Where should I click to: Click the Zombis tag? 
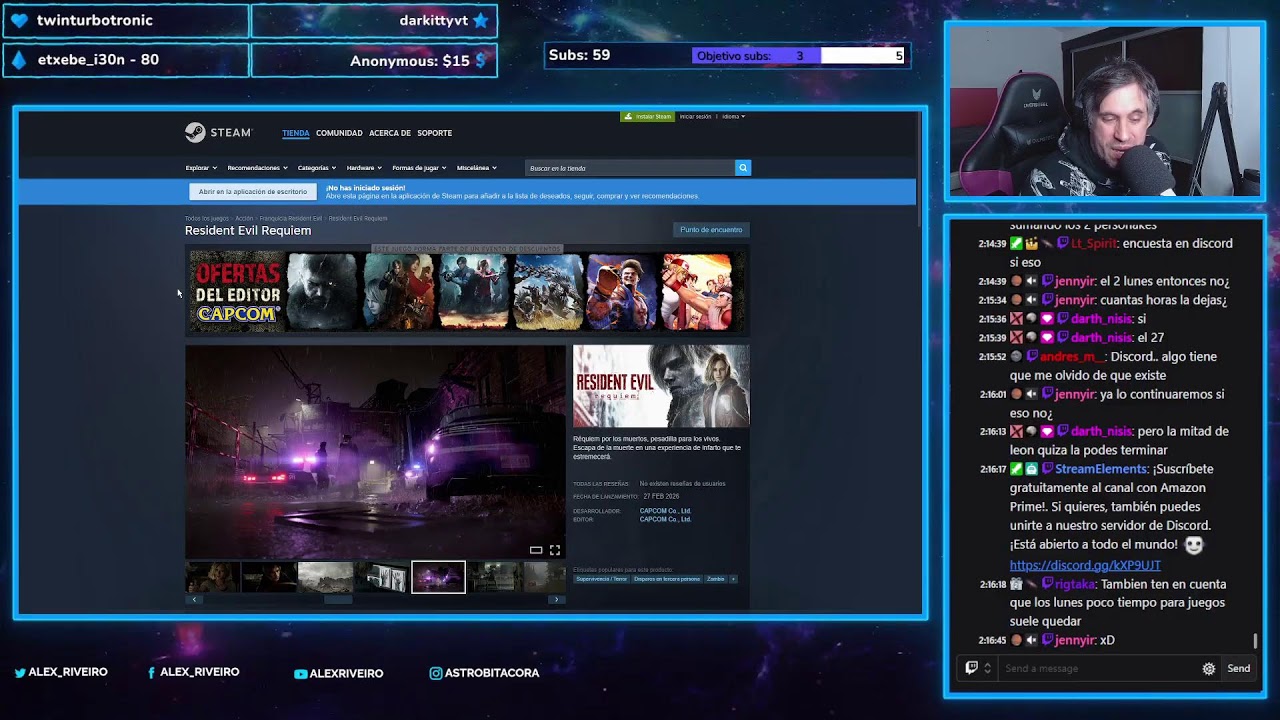click(x=715, y=579)
